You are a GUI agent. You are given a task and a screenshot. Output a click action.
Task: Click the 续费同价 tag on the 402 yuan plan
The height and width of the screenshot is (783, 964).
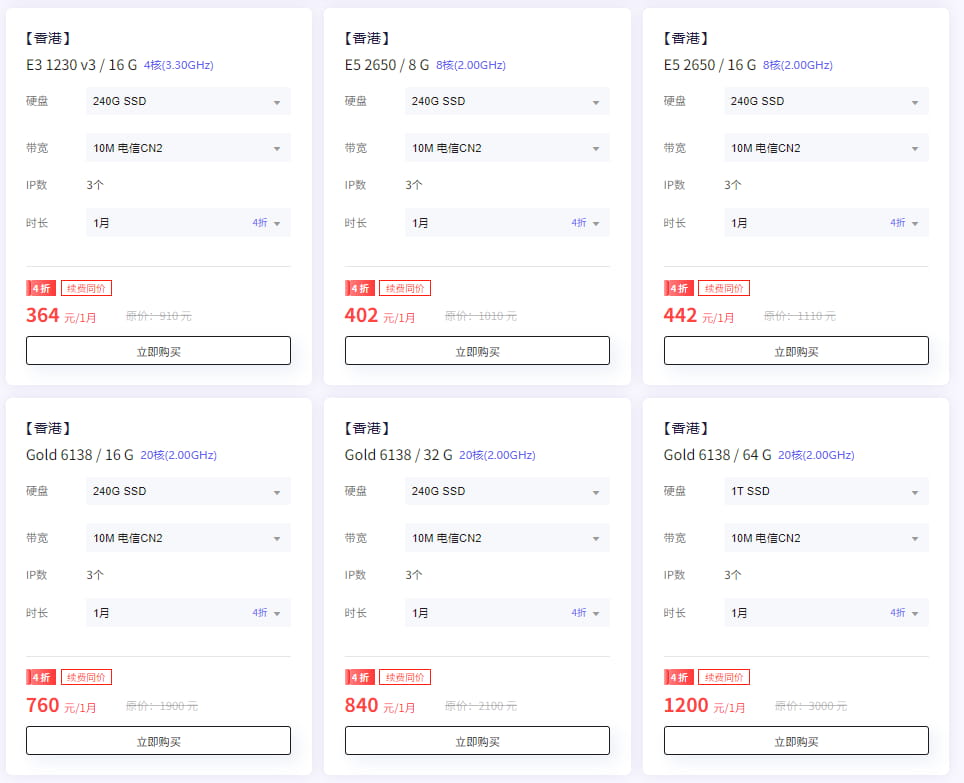[x=405, y=288]
